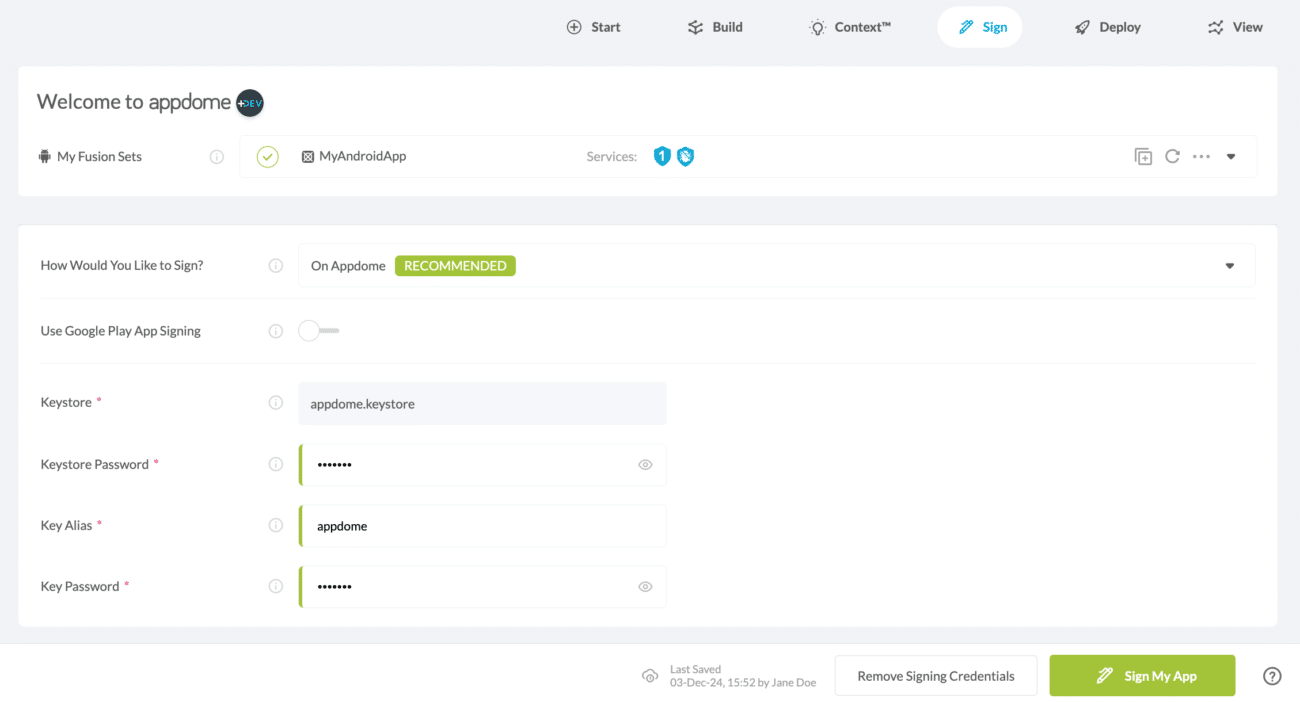Screen dimensions: 1300x702
Task: Click the appdome.keystore file field
Action: pyautogui.click(x=482, y=404)
